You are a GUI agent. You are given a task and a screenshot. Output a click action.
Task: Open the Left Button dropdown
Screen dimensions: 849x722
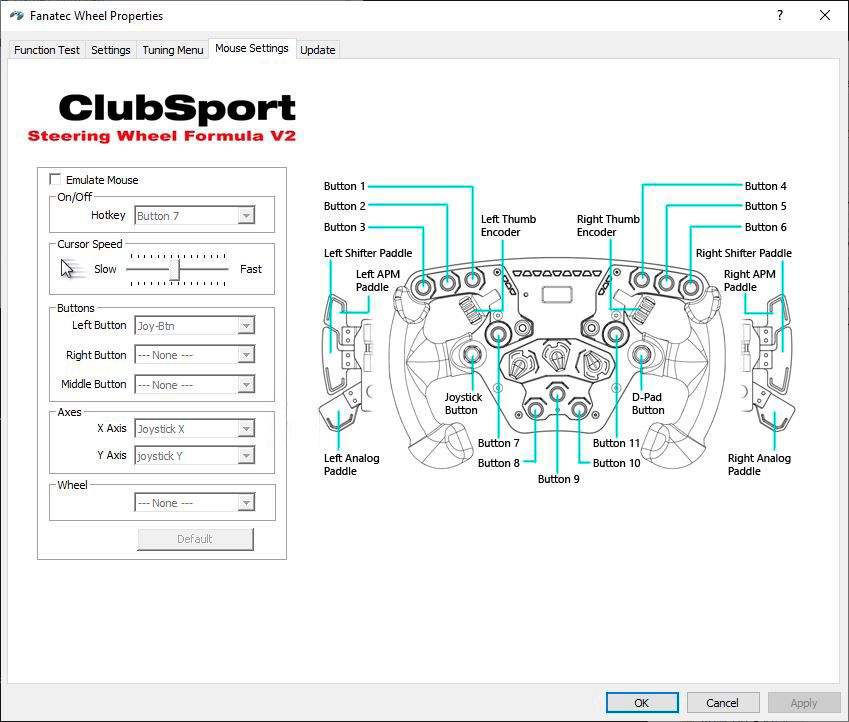[x=194, y=326]
